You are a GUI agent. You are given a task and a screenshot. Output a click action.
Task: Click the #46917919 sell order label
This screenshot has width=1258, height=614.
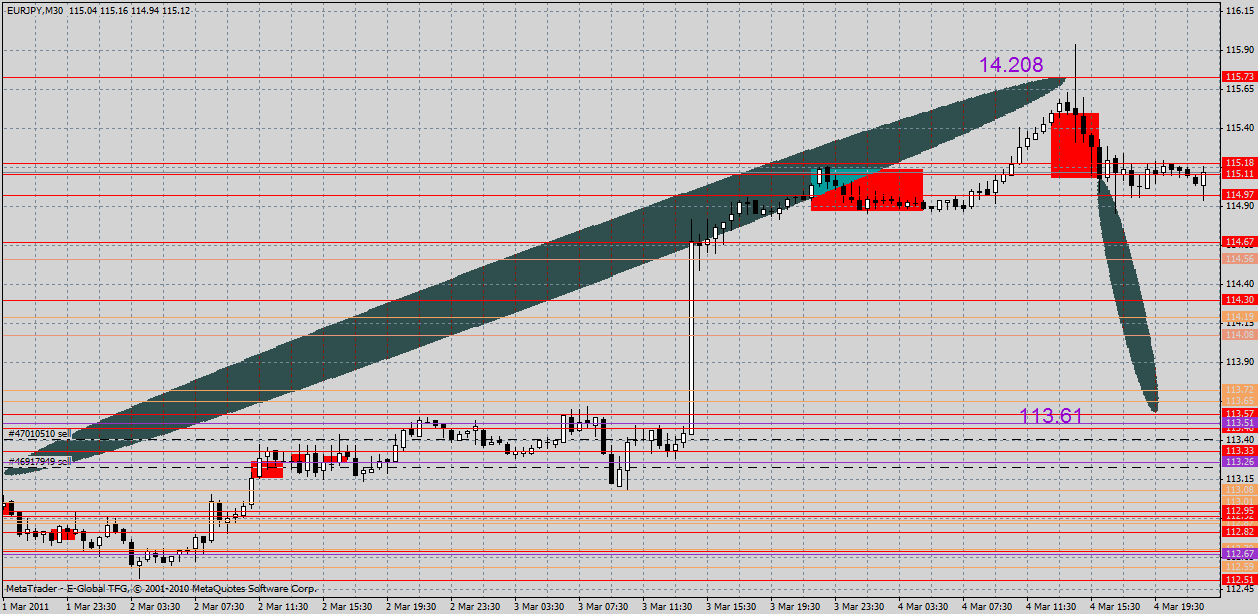click(37, 462)
